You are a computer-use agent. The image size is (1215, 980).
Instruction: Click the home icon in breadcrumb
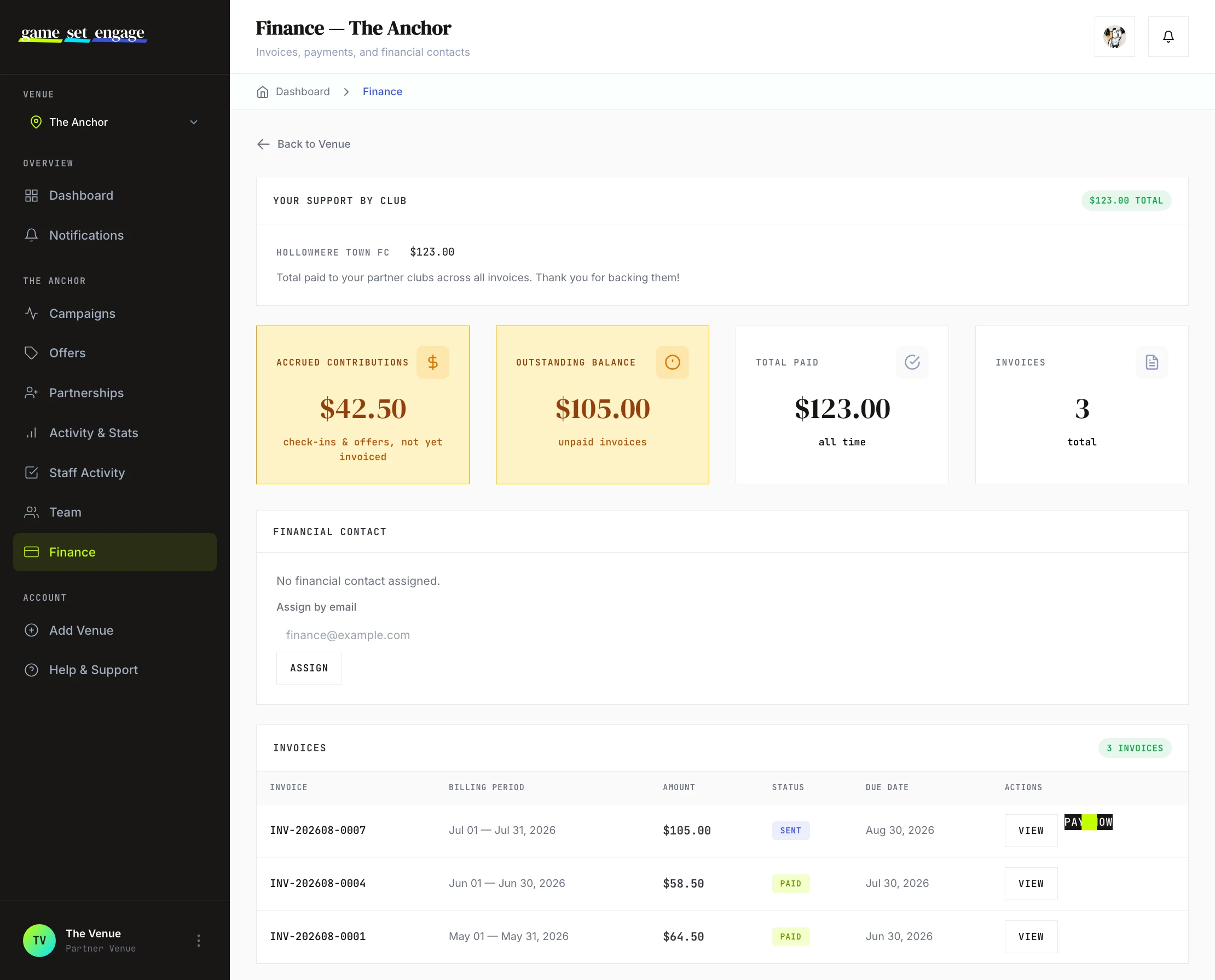point(263,92)
